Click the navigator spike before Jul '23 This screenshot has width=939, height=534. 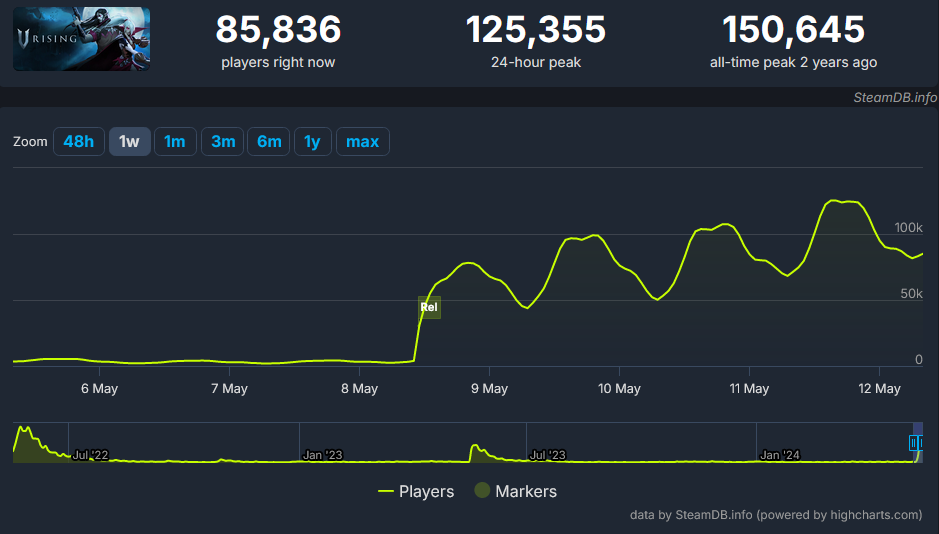475,449
